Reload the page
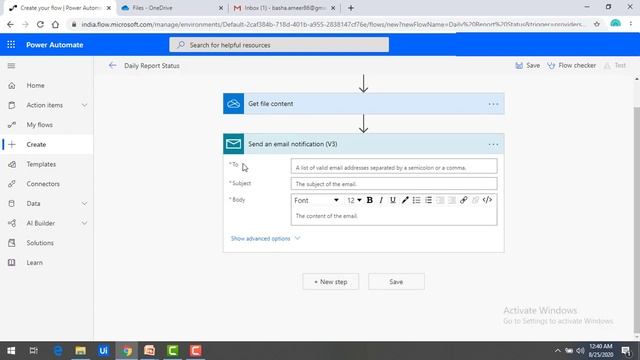Image resolution: width=640 pixels, height=360 pixels. pos(40,24)
